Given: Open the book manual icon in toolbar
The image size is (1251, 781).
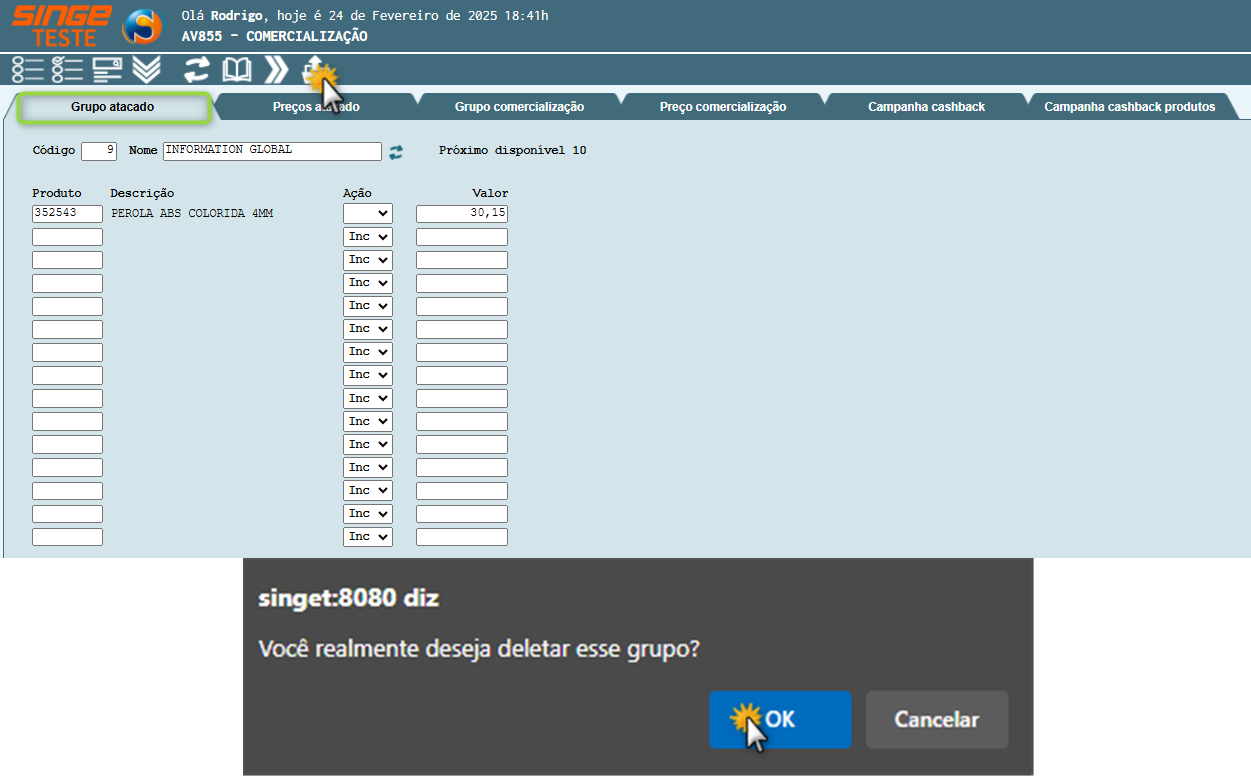Looking at the screenshot, I should tap(237, 69).
